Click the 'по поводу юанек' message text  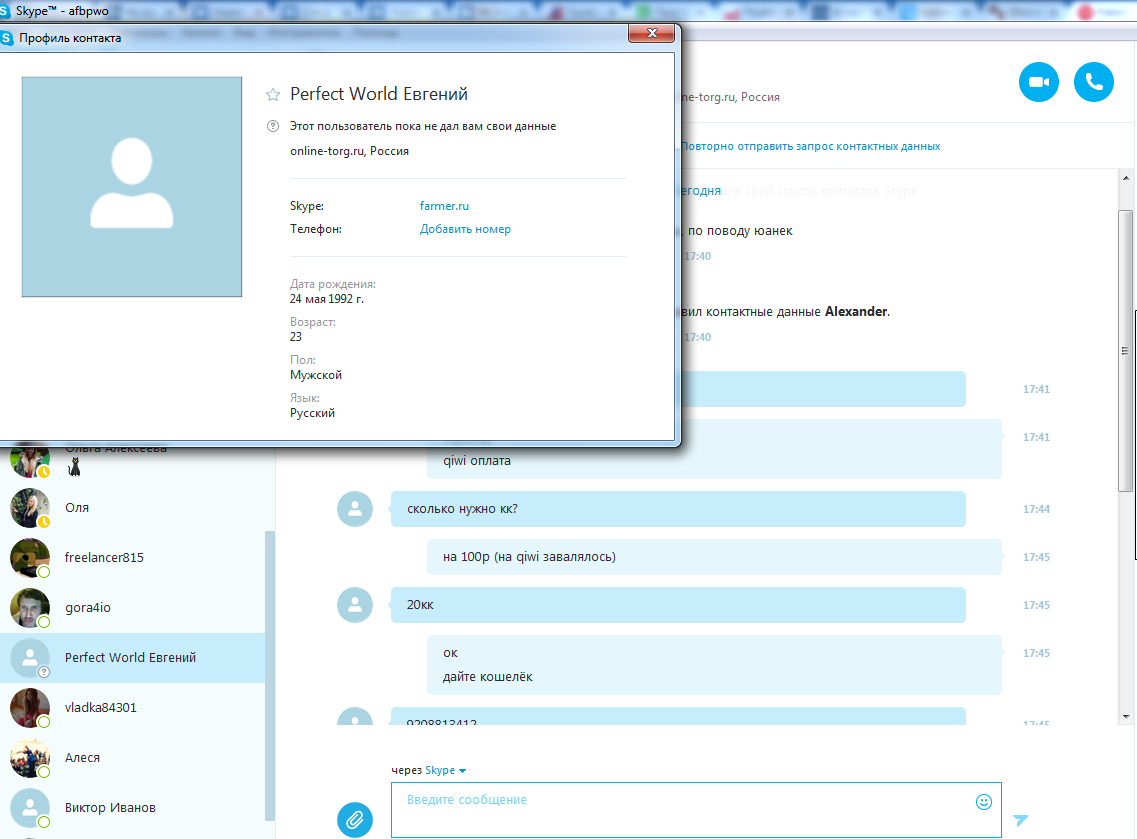pyautogui.click(x=740, y=231)
